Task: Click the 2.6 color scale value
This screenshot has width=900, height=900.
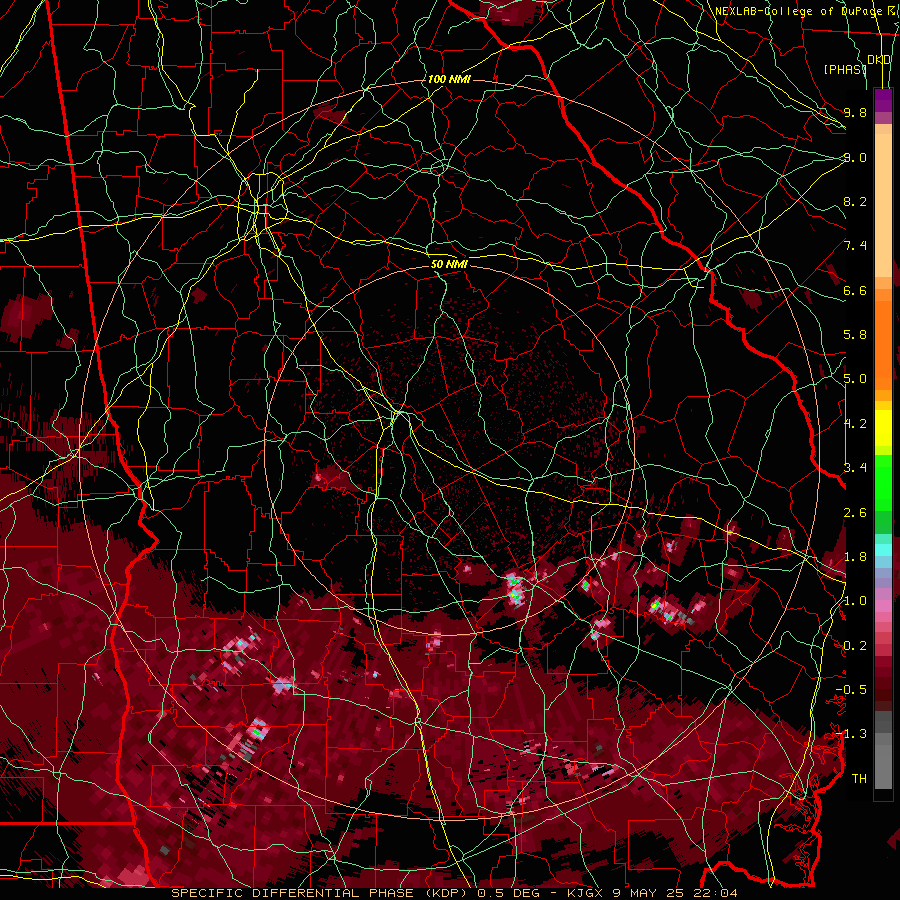Action: click(855, 513)
